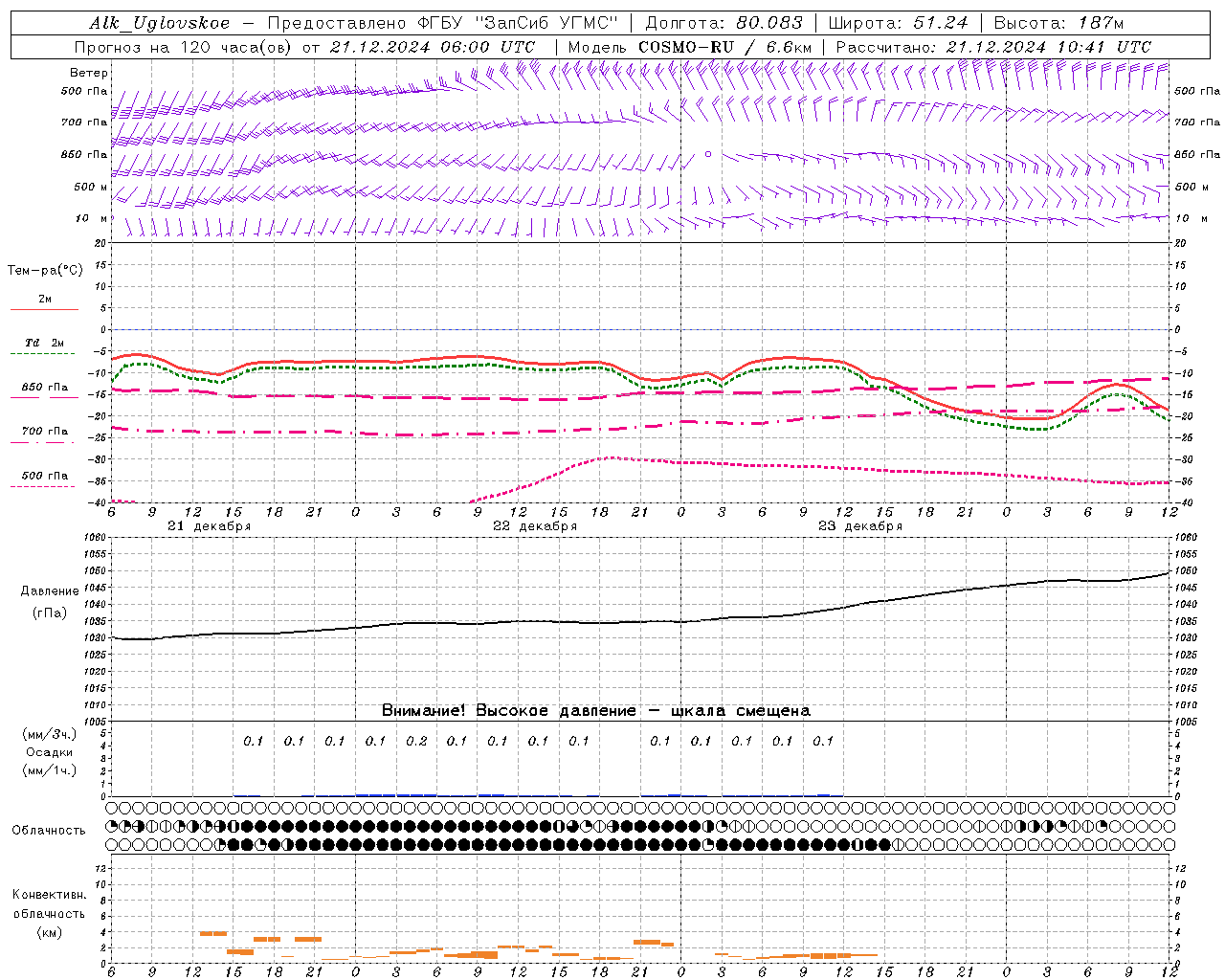Click the Тем-ра(°C) axis label
The height and width of the screenshot is (980, 1225).
(45, 271)
